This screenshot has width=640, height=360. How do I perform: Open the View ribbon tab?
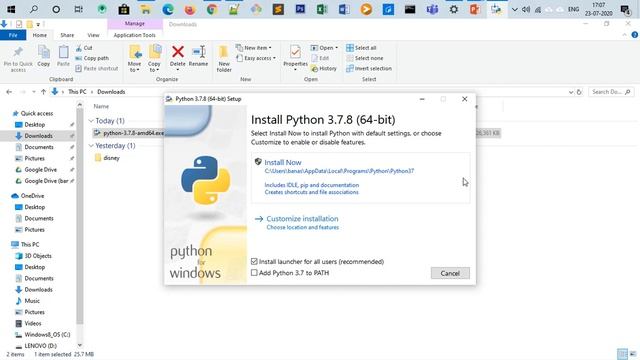click(x=93, y=35)
